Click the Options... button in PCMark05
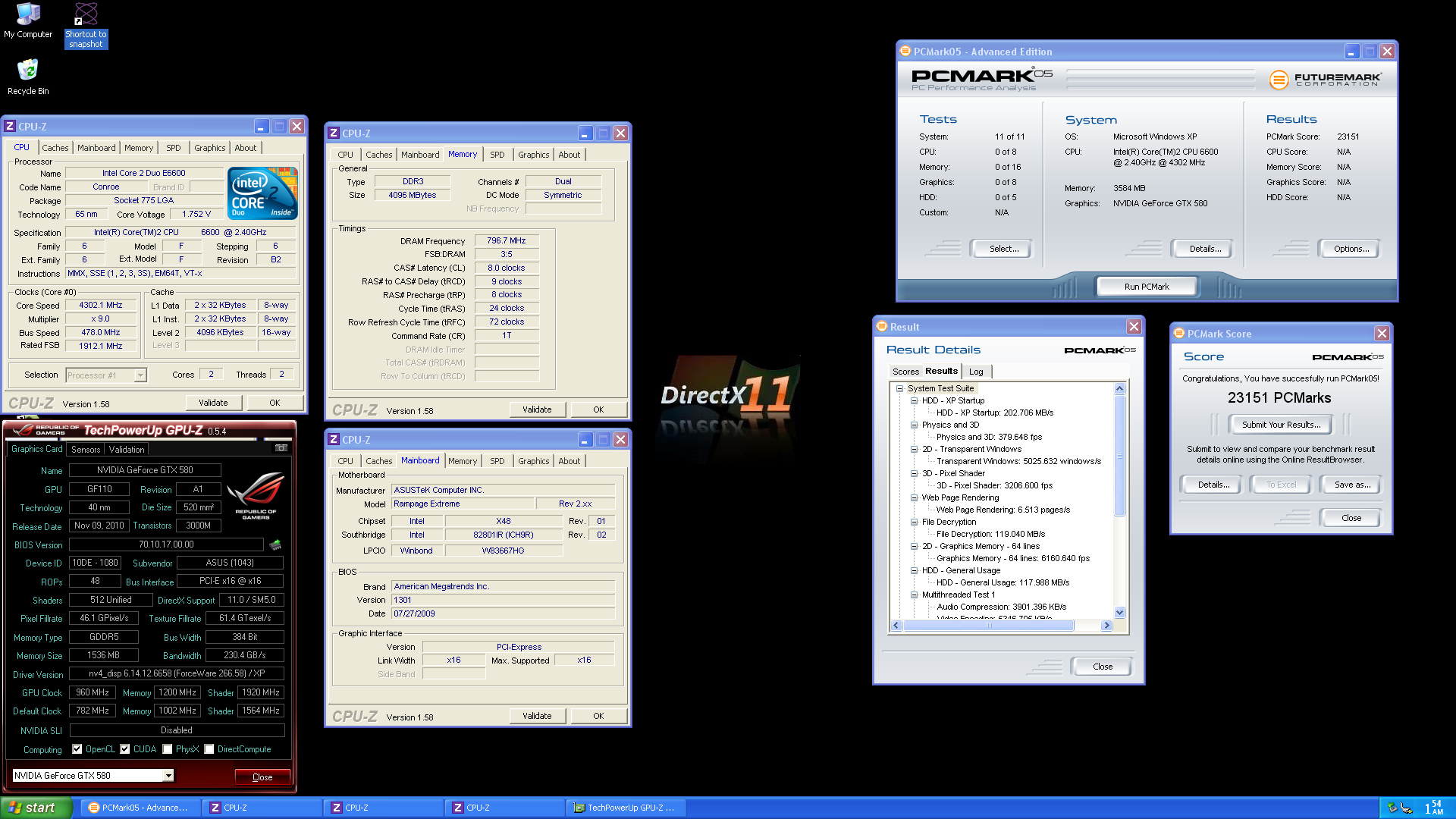 [1351, 249]
